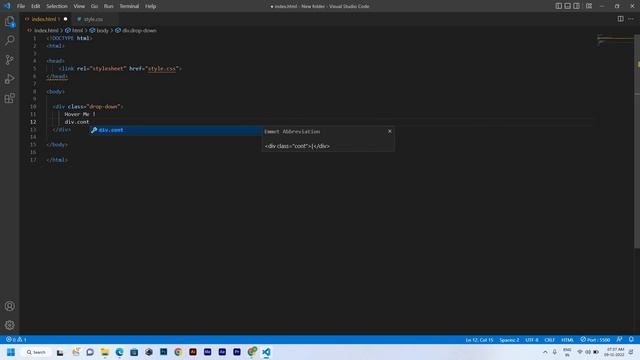Click the Port: 5500 Live Server status
The height and width of the screenshot is (360, 640).
click(595, 340)
